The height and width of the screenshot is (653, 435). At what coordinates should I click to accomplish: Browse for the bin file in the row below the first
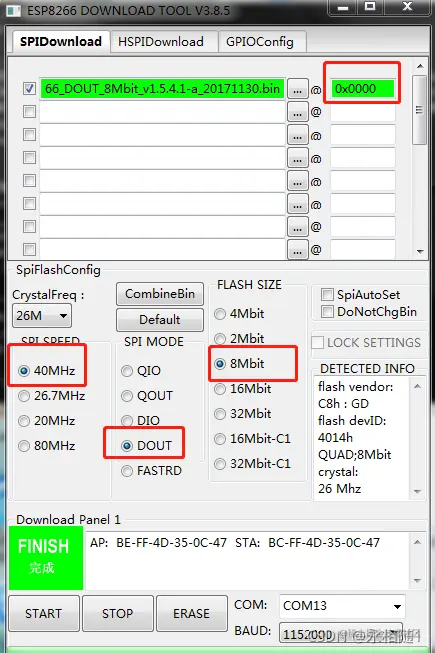click(297, 112)
